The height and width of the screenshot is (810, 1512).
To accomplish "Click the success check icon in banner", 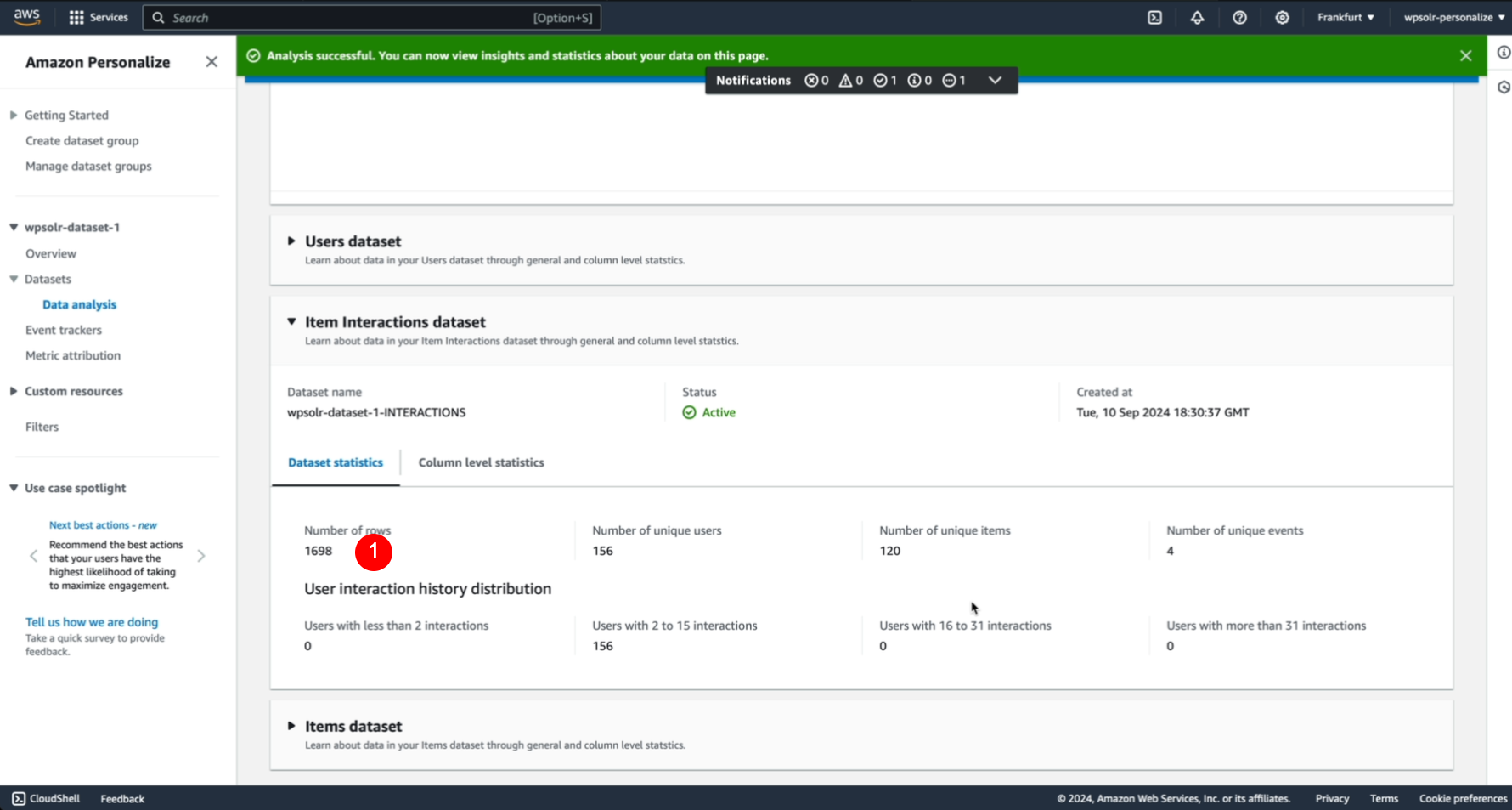I will pyautogui.click(x=253, y=55).
